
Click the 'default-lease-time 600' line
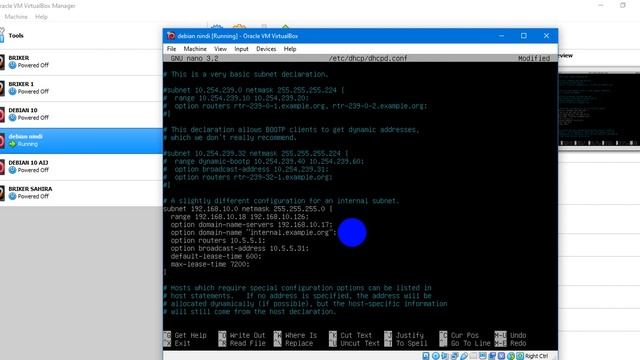216,256
